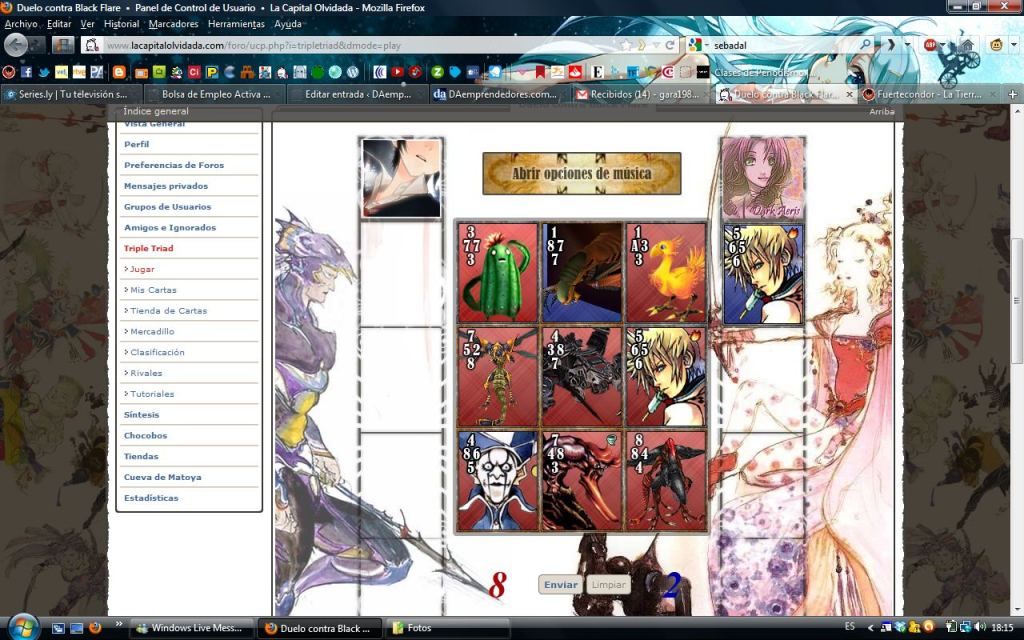Image resolution: width=1024 pixels, height=640 pixels.
Task: Switch to the Fuertecondor tab
Action: (x=927, y=94)
